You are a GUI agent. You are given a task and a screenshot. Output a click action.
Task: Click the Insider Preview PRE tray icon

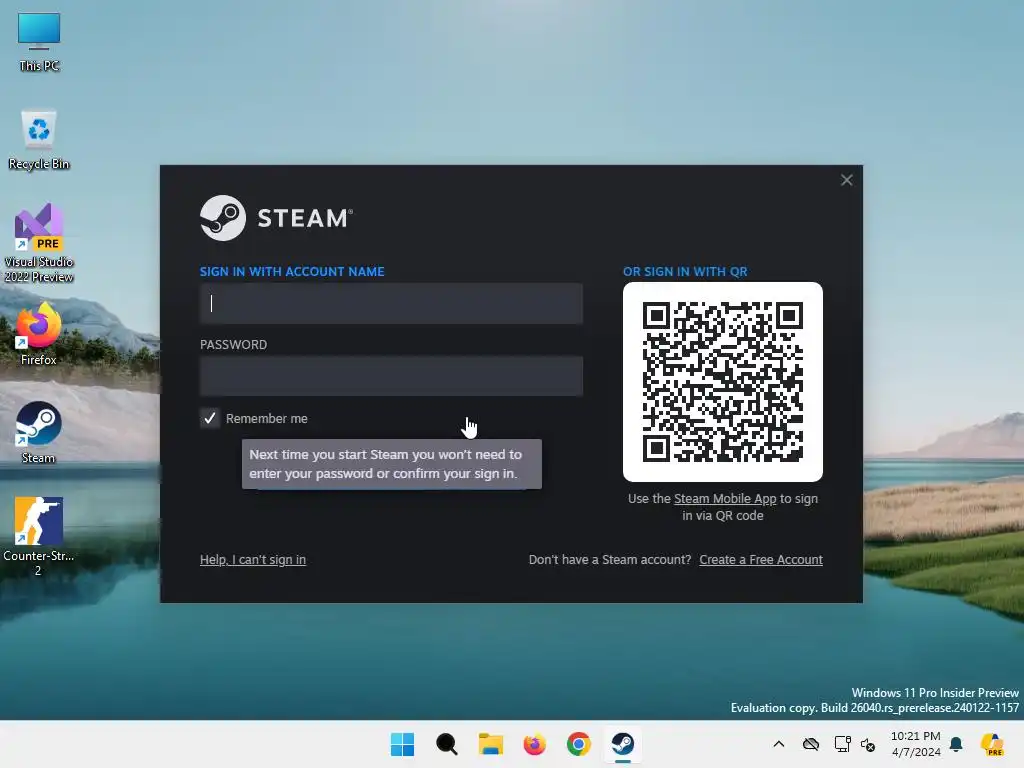coord(992,744)
